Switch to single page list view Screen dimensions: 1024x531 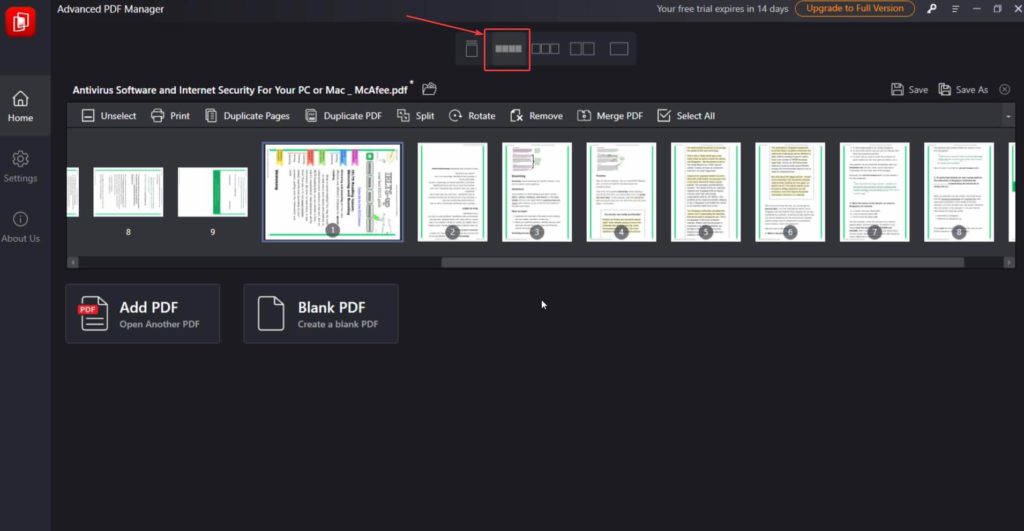click(x=472, y=49)
